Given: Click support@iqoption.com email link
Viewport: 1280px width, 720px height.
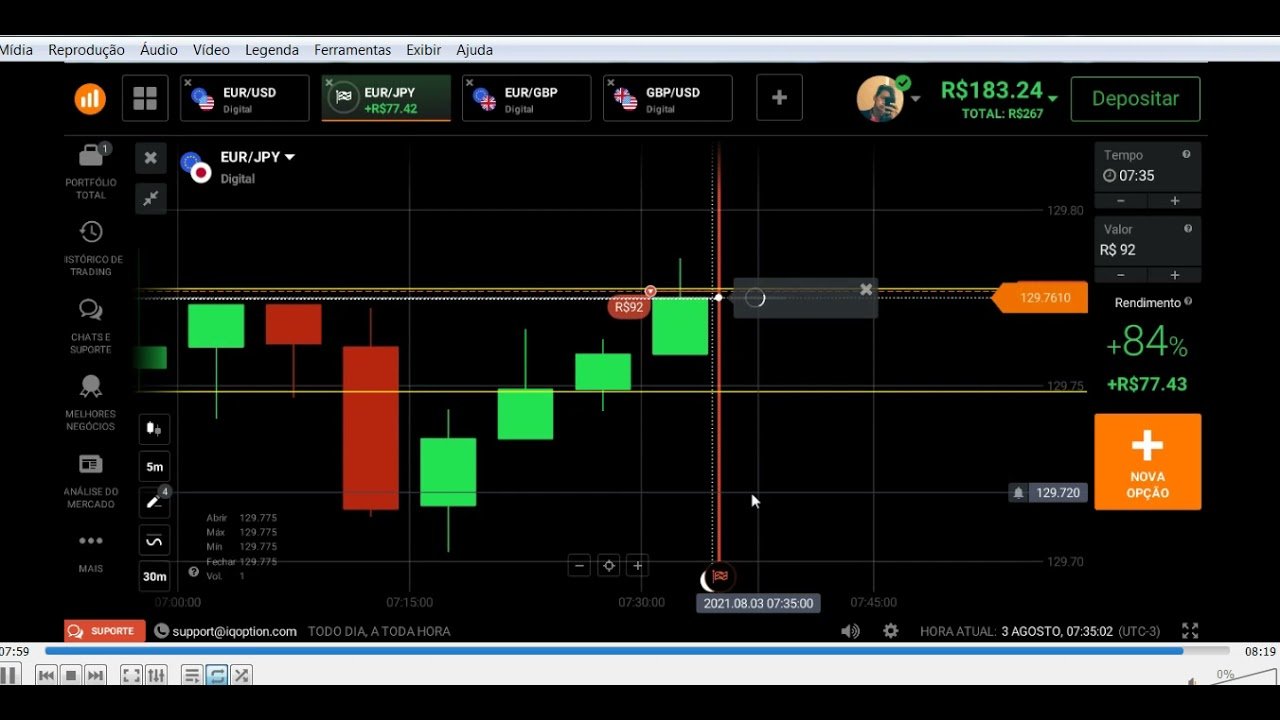Looking at the screenshot, I should click(235, 631).
